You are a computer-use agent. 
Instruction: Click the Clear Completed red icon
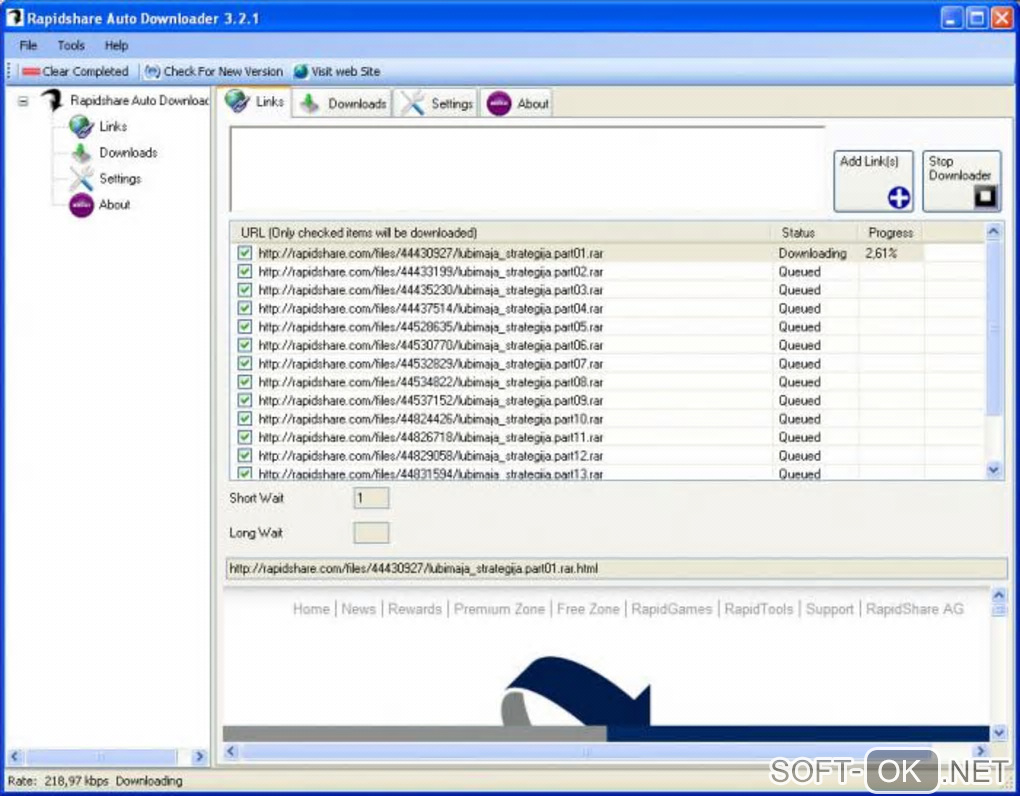(31, 72)
